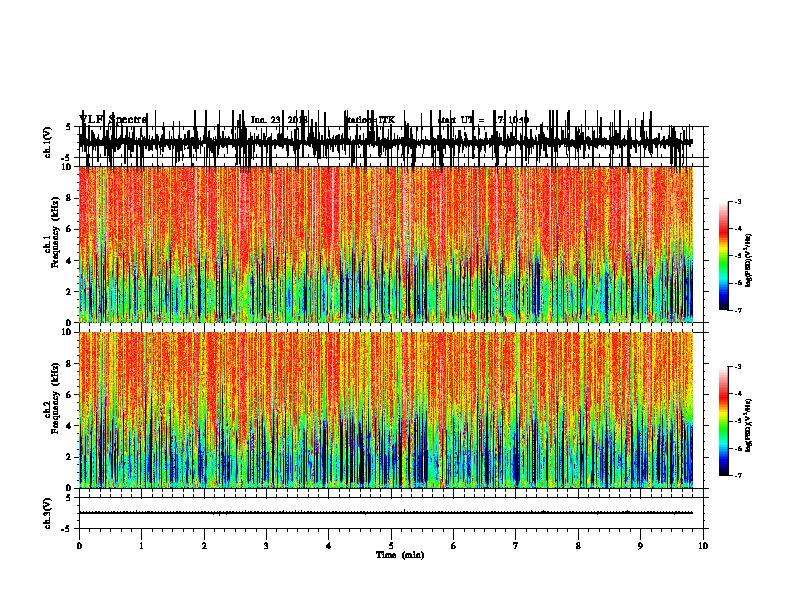Click the ch.1 'Frequency (kHz)' axis label
The height and width of the screenshot is (612, 792).
(55, 232)
